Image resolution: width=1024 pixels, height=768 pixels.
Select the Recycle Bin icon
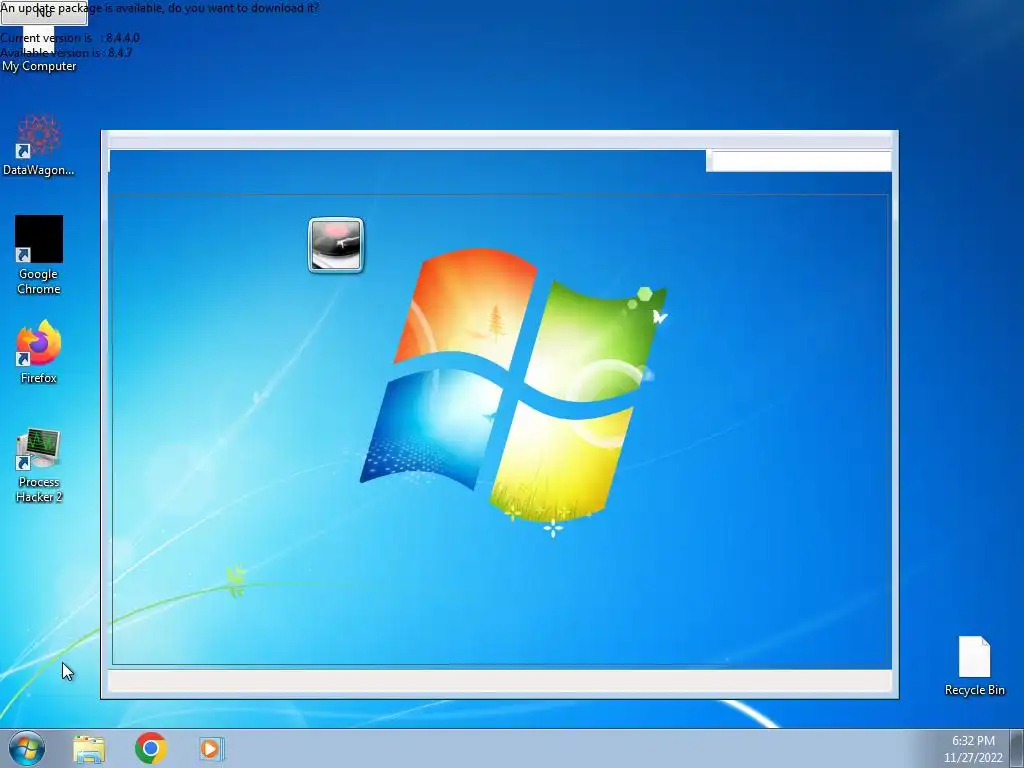tap(974, 666)
